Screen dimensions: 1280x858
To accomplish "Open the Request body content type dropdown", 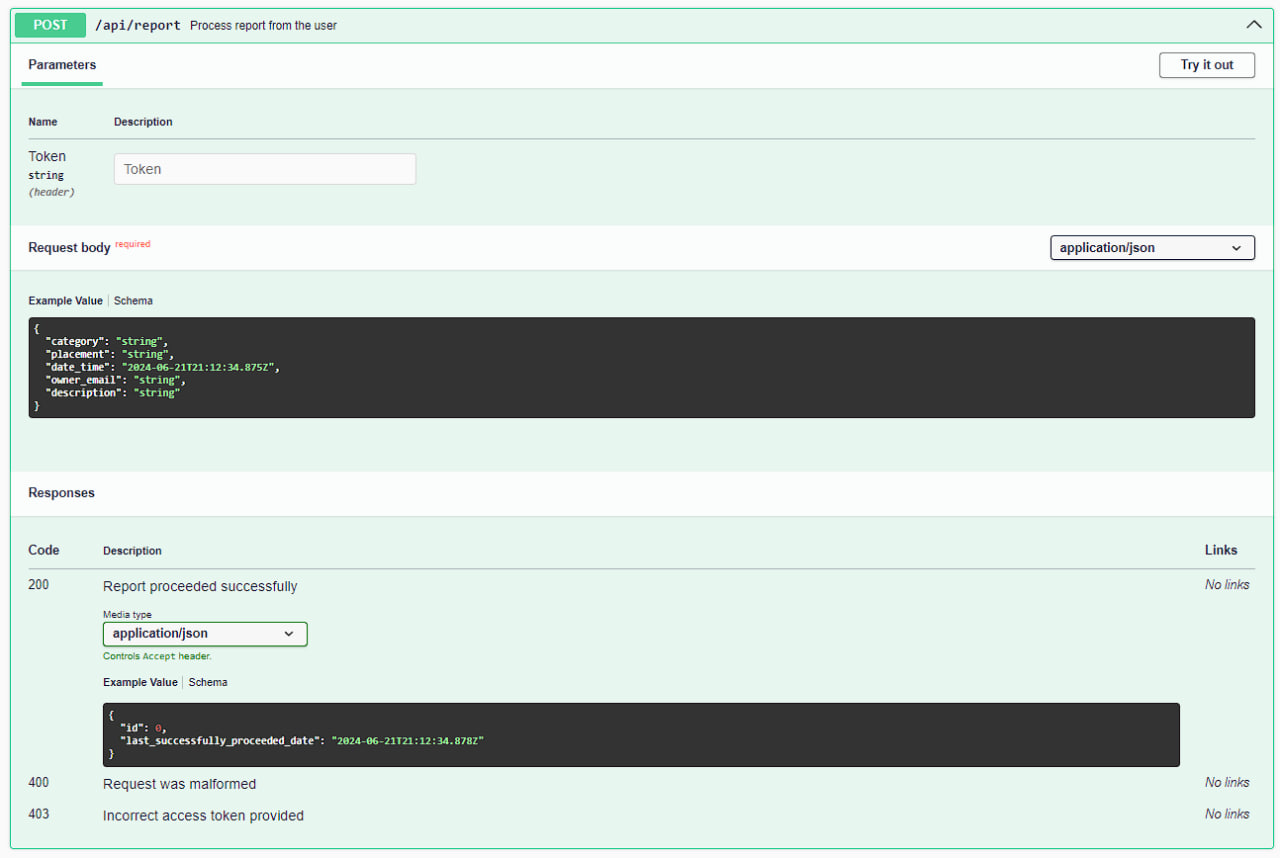I will [x=1151, y=248].
